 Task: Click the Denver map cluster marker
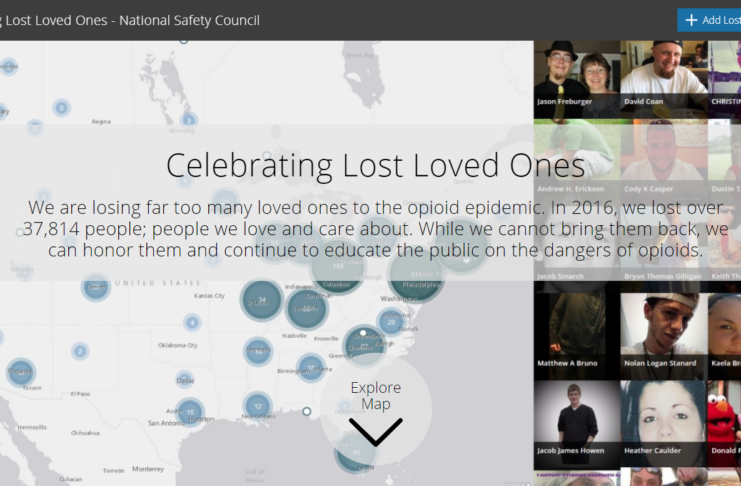pyautogui.click(x=96, y=287)
